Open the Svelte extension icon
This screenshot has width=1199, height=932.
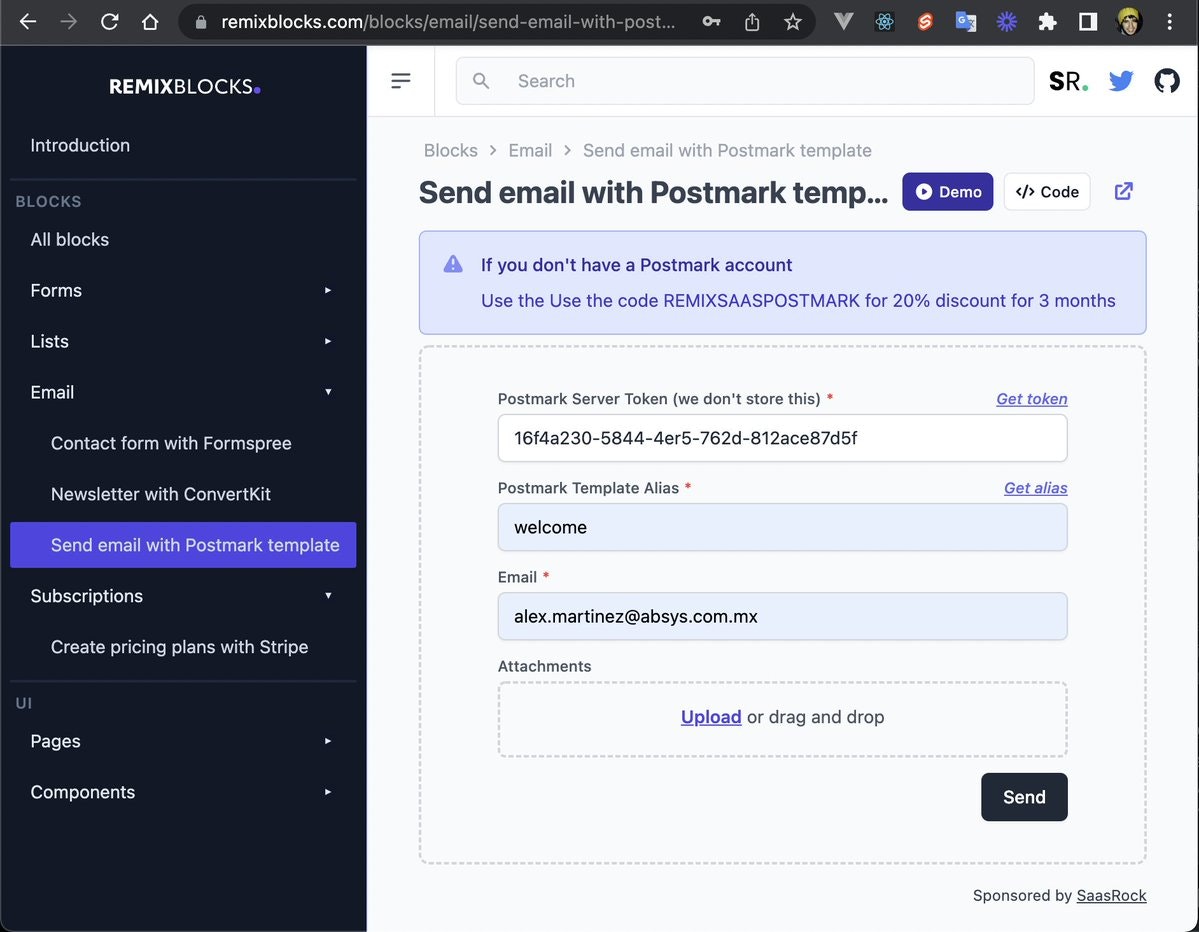[x=925, y=21]
